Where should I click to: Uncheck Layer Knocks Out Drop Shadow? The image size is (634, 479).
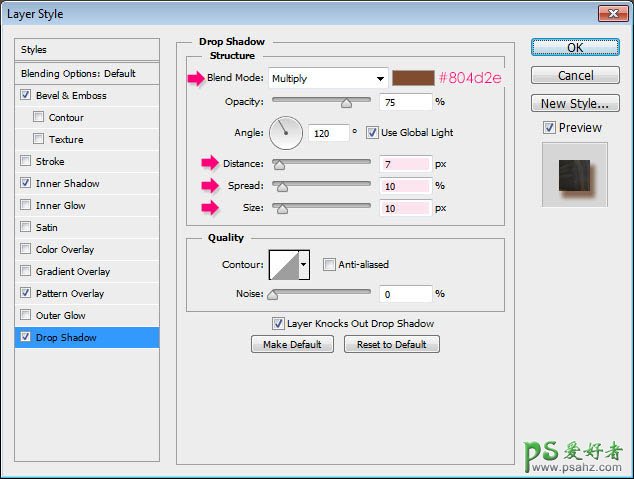[279, 323]
